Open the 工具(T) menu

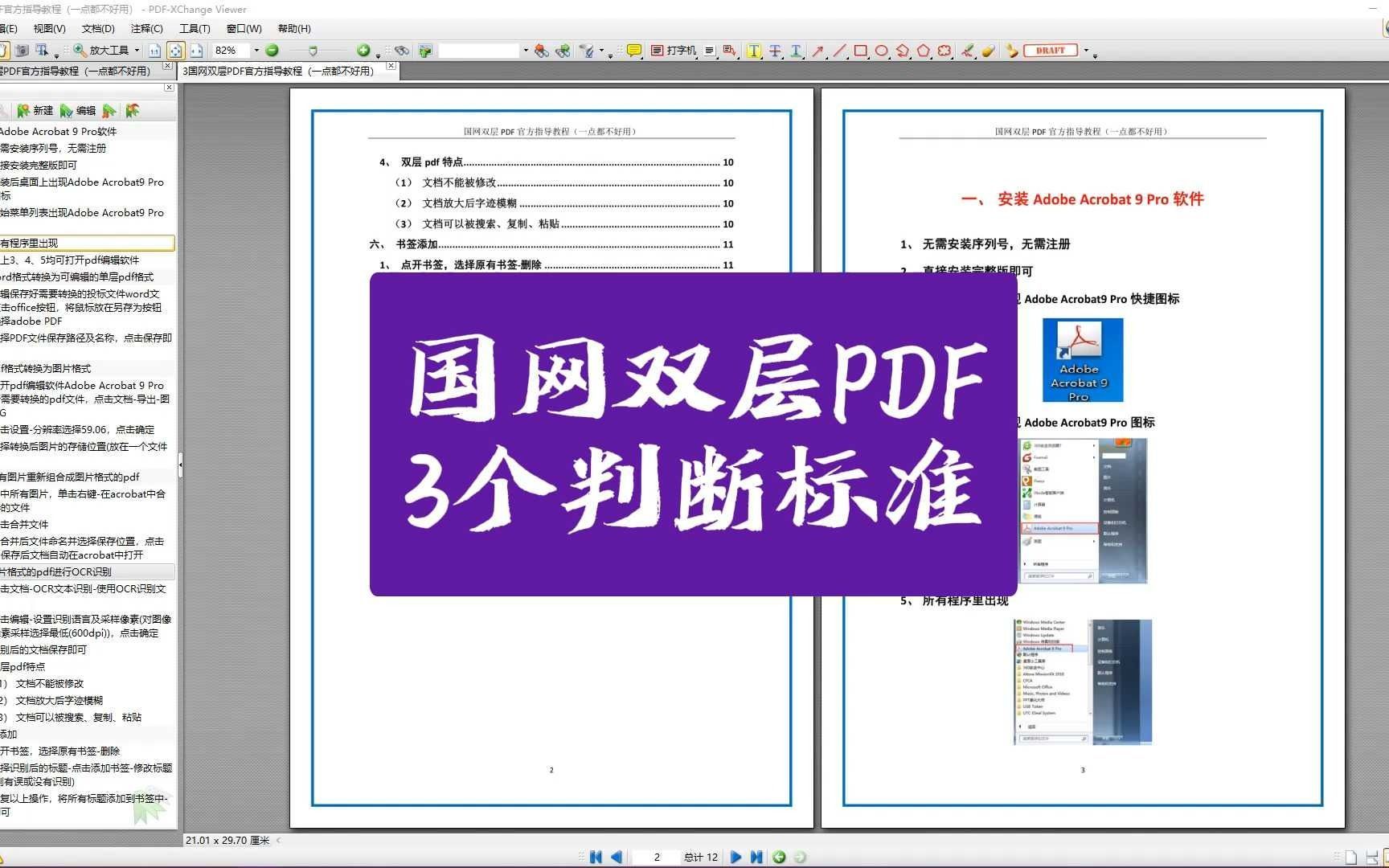point(195,29)
